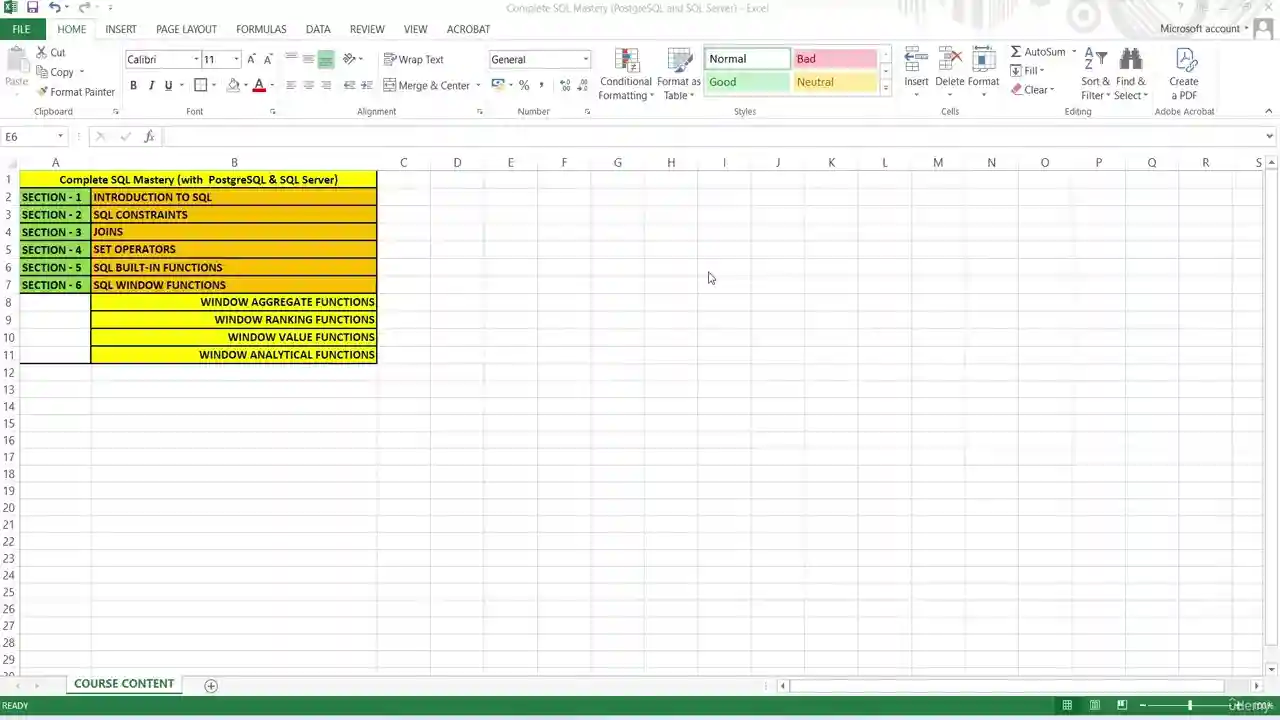Open Find & Select binoculars icon
Viewport: 1280px width, 720px height.
tap(1131, 61)
